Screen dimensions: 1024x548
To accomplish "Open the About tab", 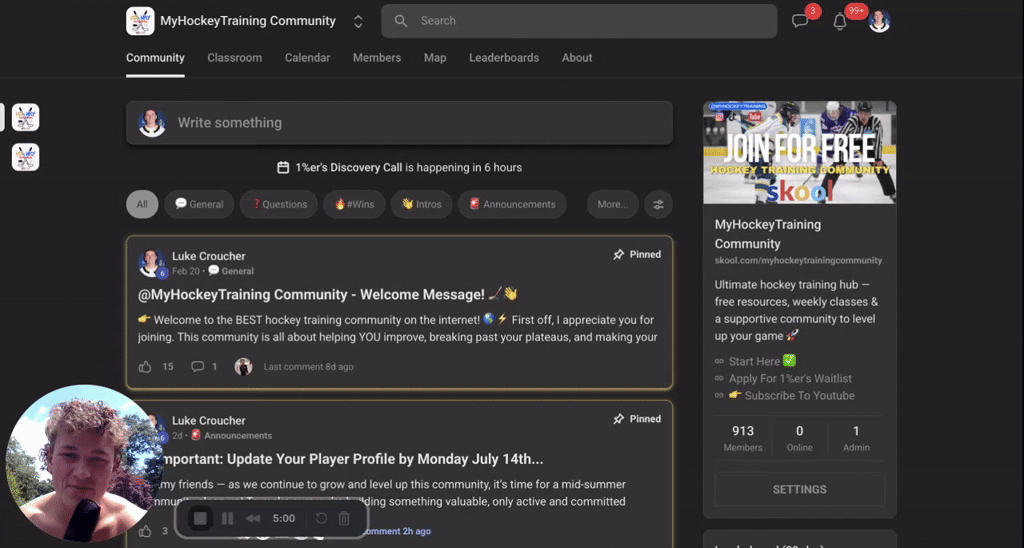I will (x=577, y=57).
